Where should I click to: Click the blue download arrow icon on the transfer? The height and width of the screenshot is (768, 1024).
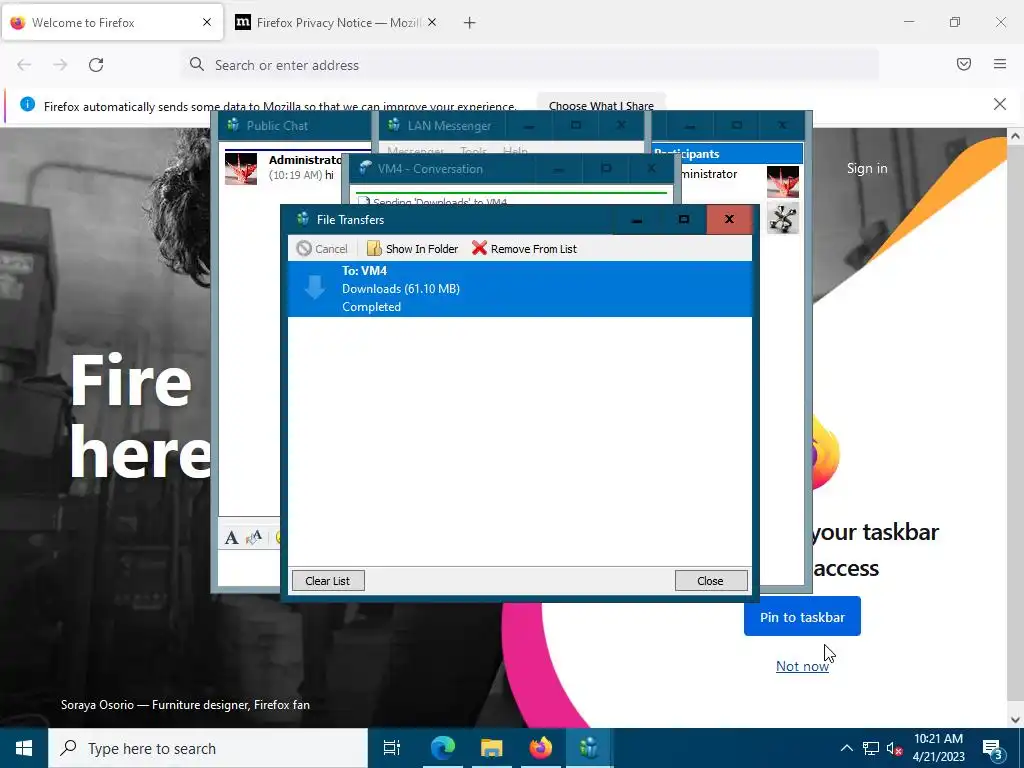pos(315,287)
